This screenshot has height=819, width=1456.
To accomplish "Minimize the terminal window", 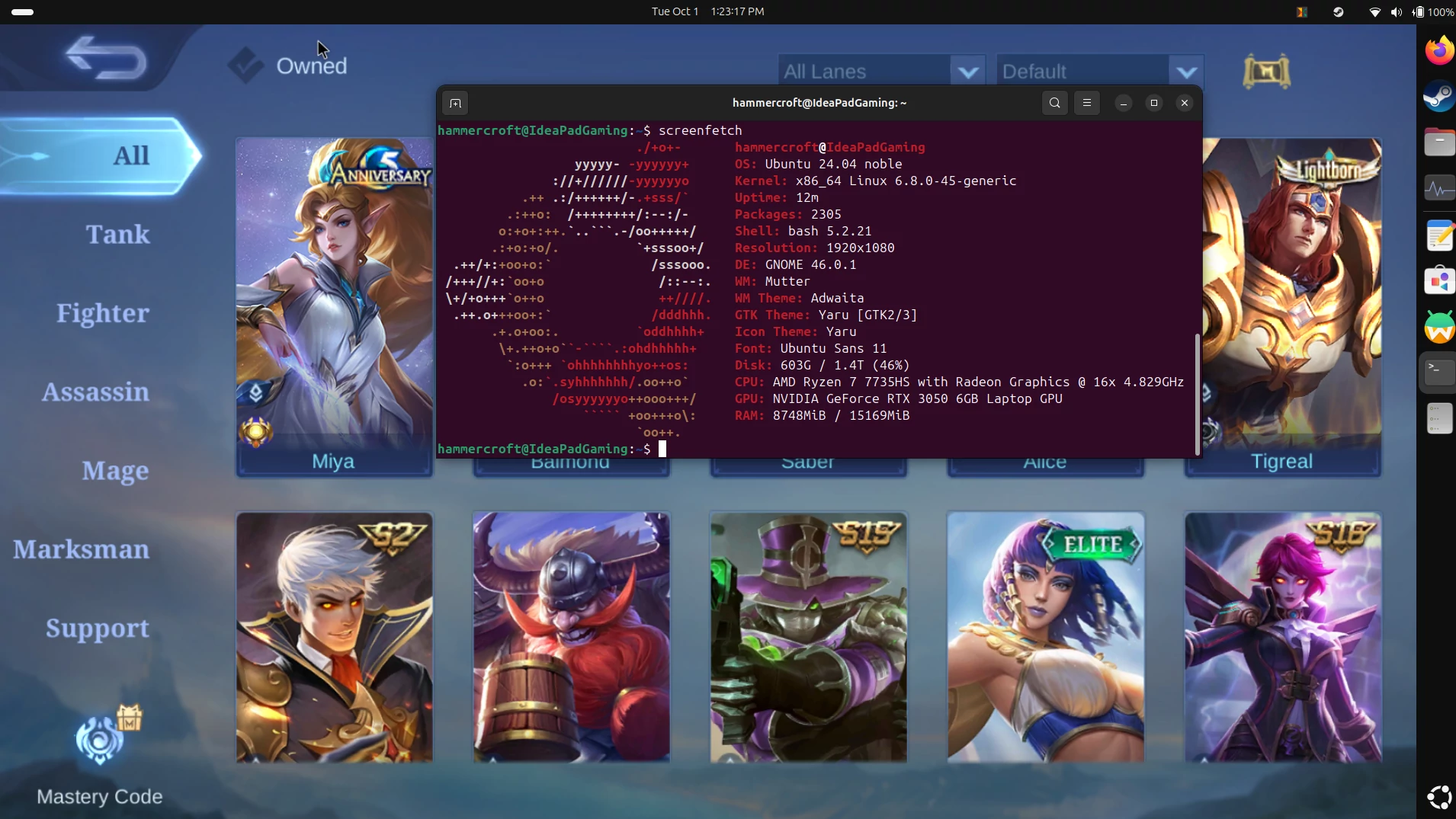I will [x=1124, y=103].
